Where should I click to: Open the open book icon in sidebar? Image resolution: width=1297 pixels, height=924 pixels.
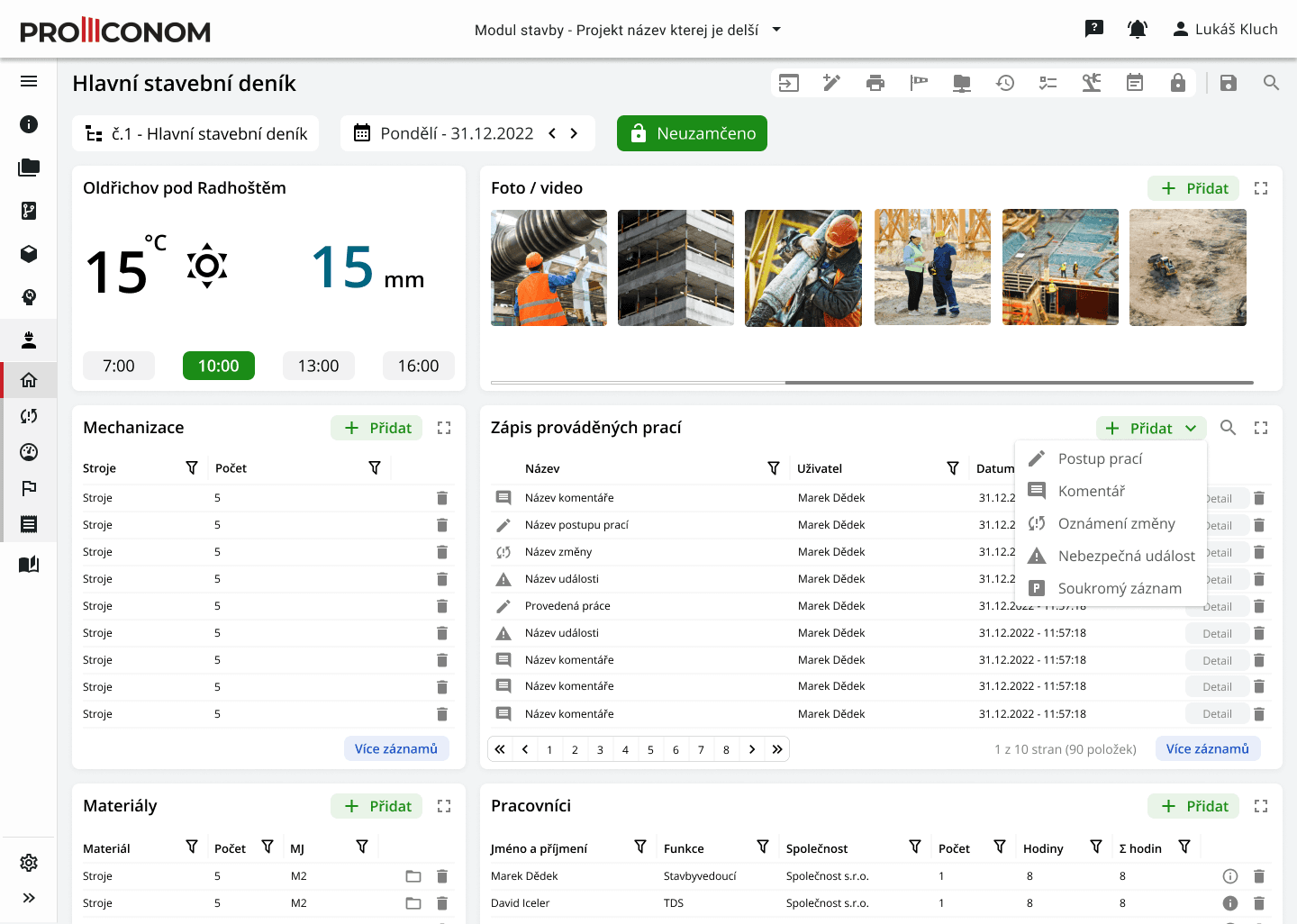click(x=29, y=564)
